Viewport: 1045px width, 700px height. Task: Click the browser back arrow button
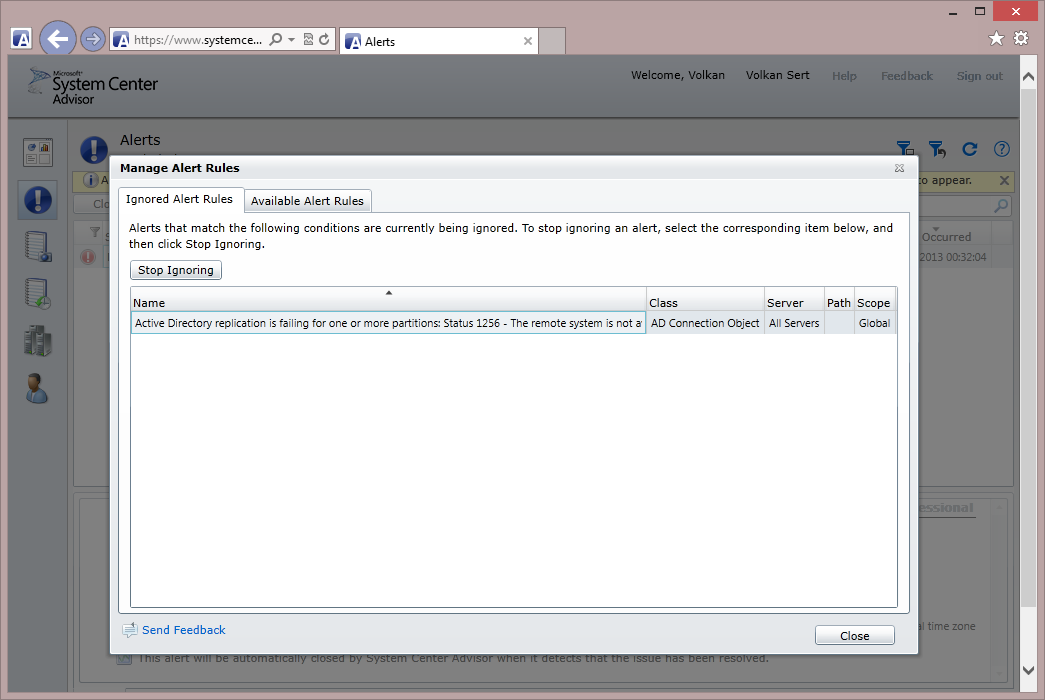[57, 39]
